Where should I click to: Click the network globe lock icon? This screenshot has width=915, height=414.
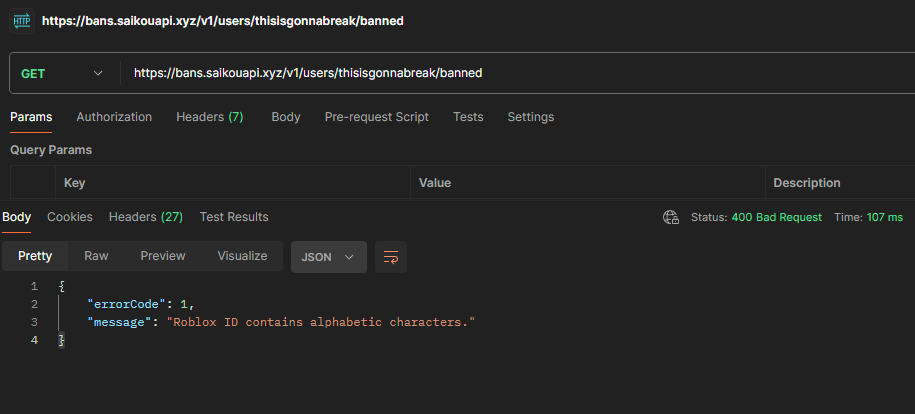tap(671, 218)
